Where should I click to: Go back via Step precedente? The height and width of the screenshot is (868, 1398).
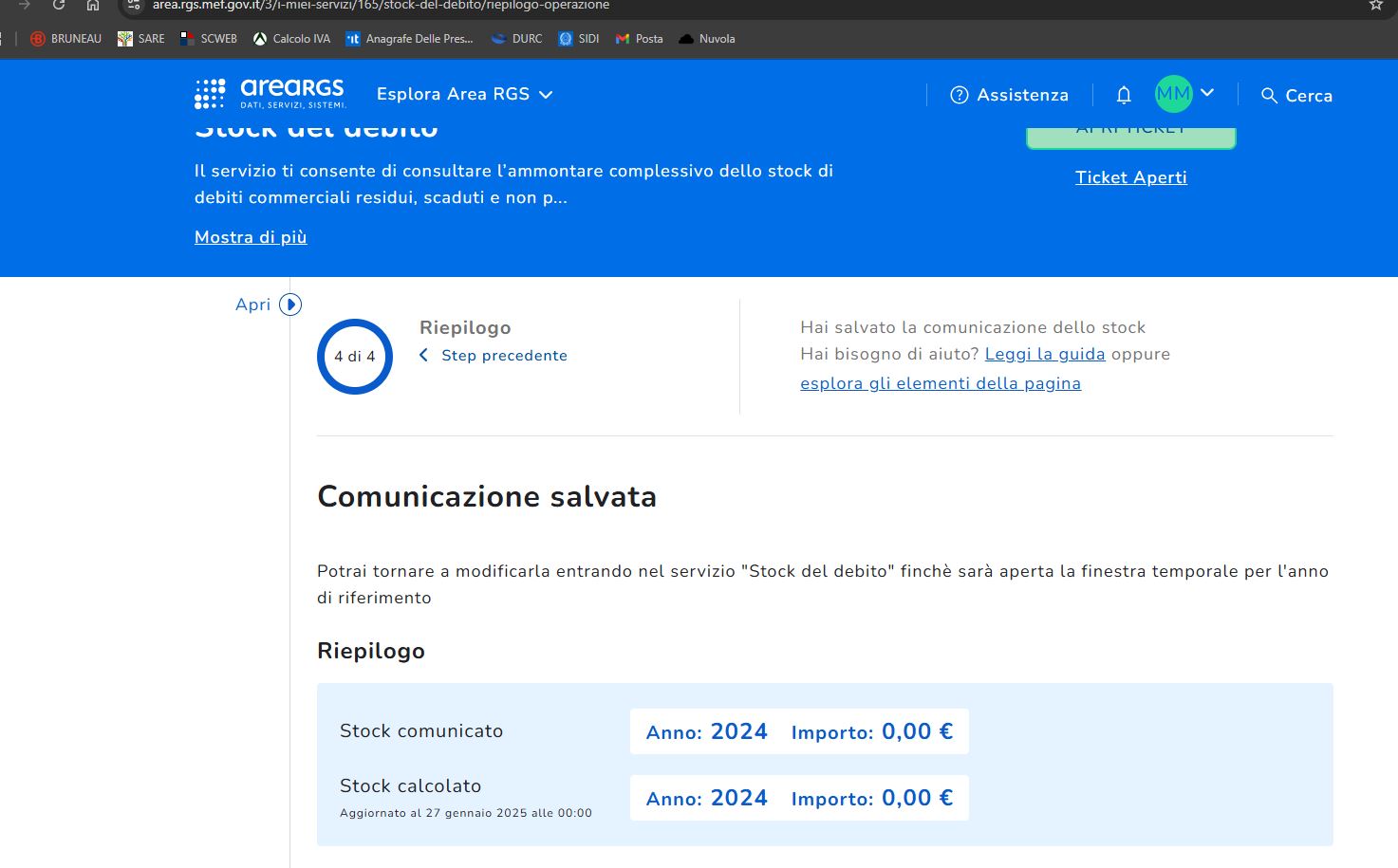[x=494, y=355]
